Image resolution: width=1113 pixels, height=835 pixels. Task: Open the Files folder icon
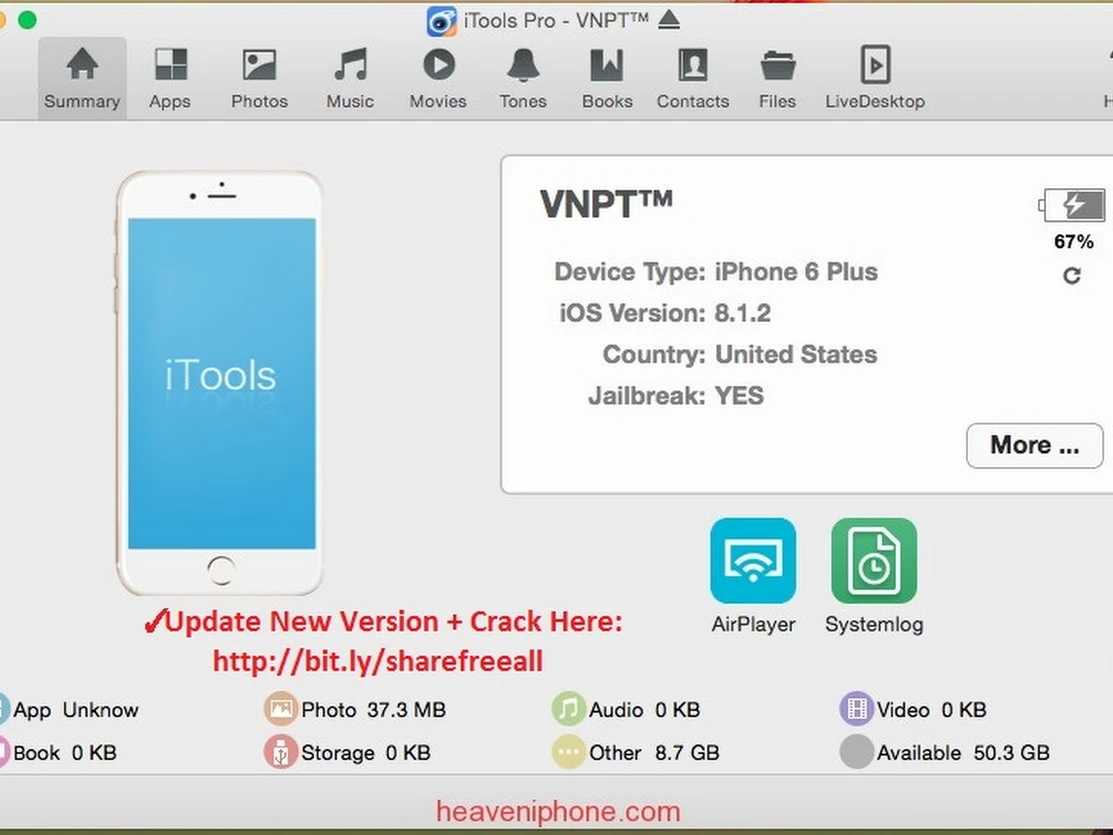[777, 66]
